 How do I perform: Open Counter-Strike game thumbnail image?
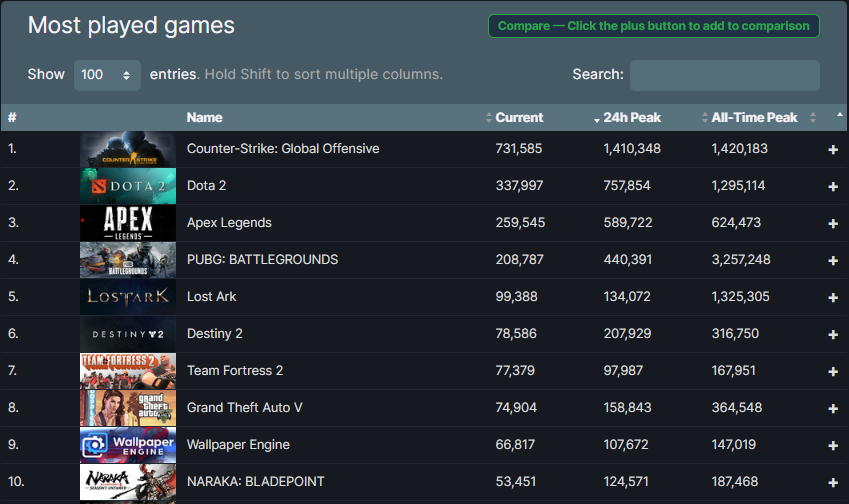(x=128, y=149)
